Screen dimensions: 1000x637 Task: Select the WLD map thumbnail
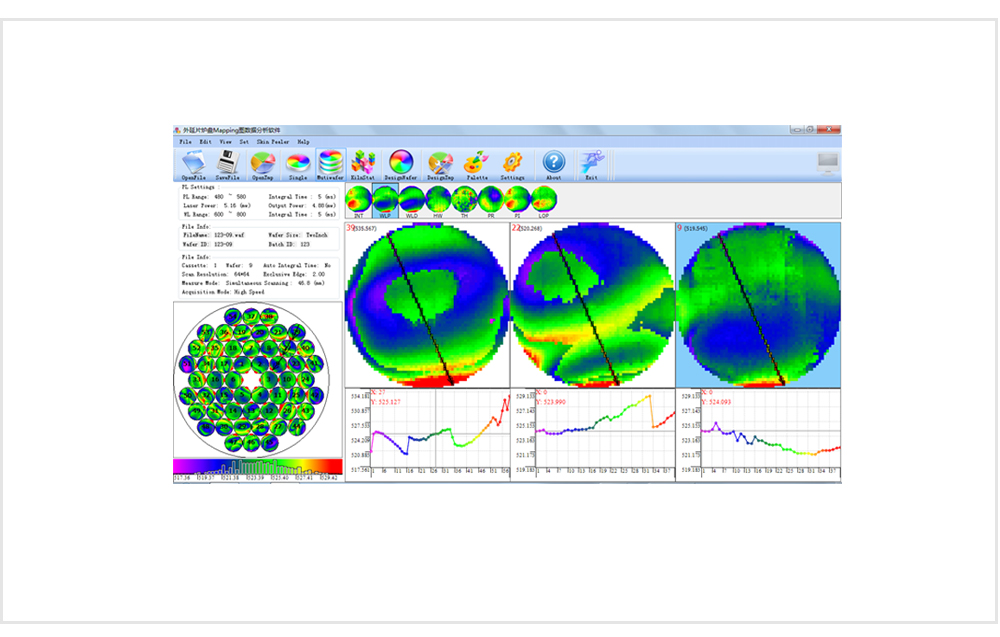coord(411,199)
